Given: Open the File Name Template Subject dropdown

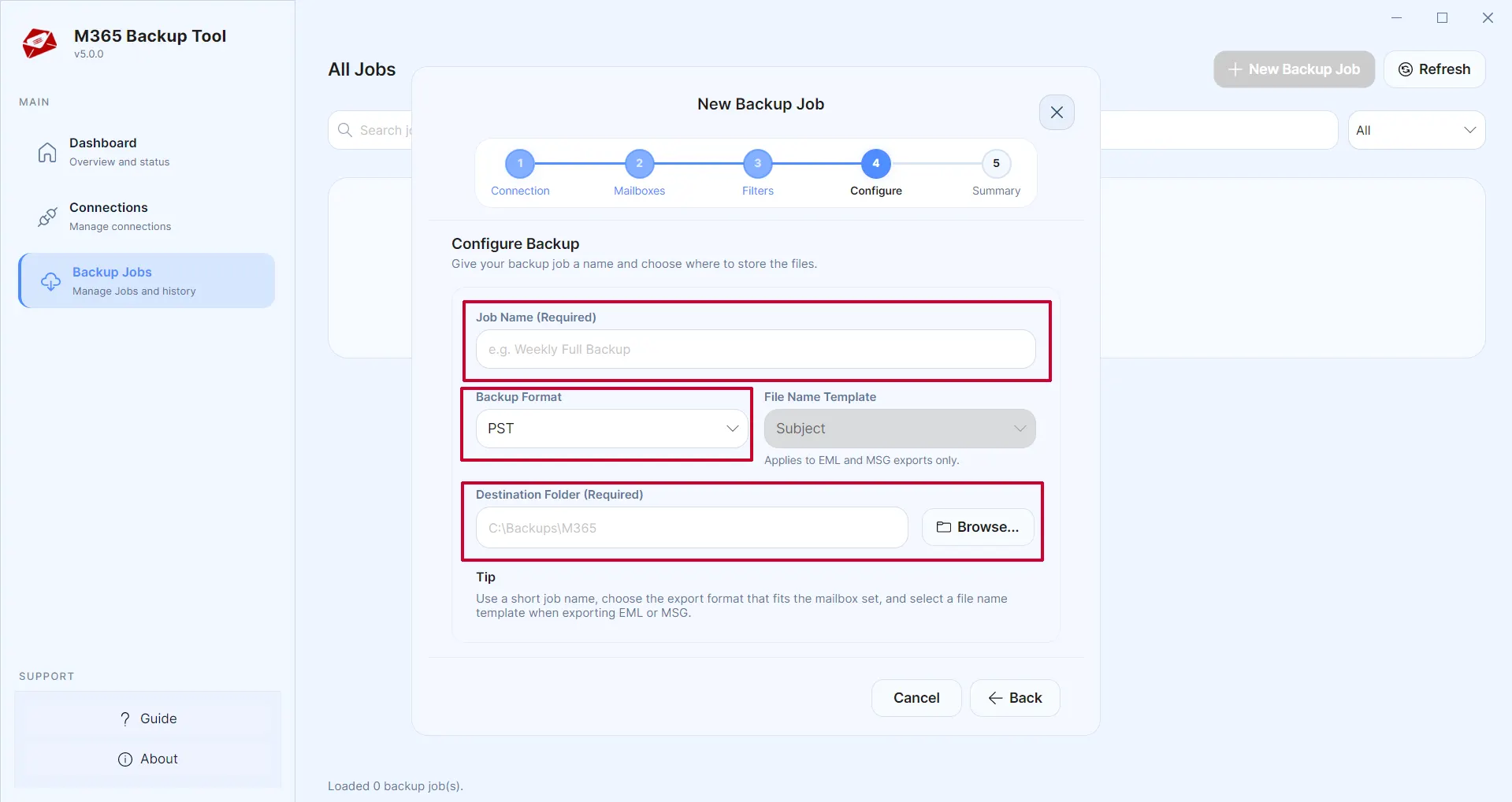Looking at the screenshot, I should click(x=900, y=429).
